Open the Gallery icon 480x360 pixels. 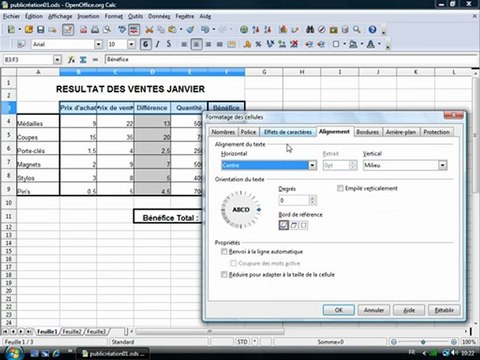click(333, 30)
